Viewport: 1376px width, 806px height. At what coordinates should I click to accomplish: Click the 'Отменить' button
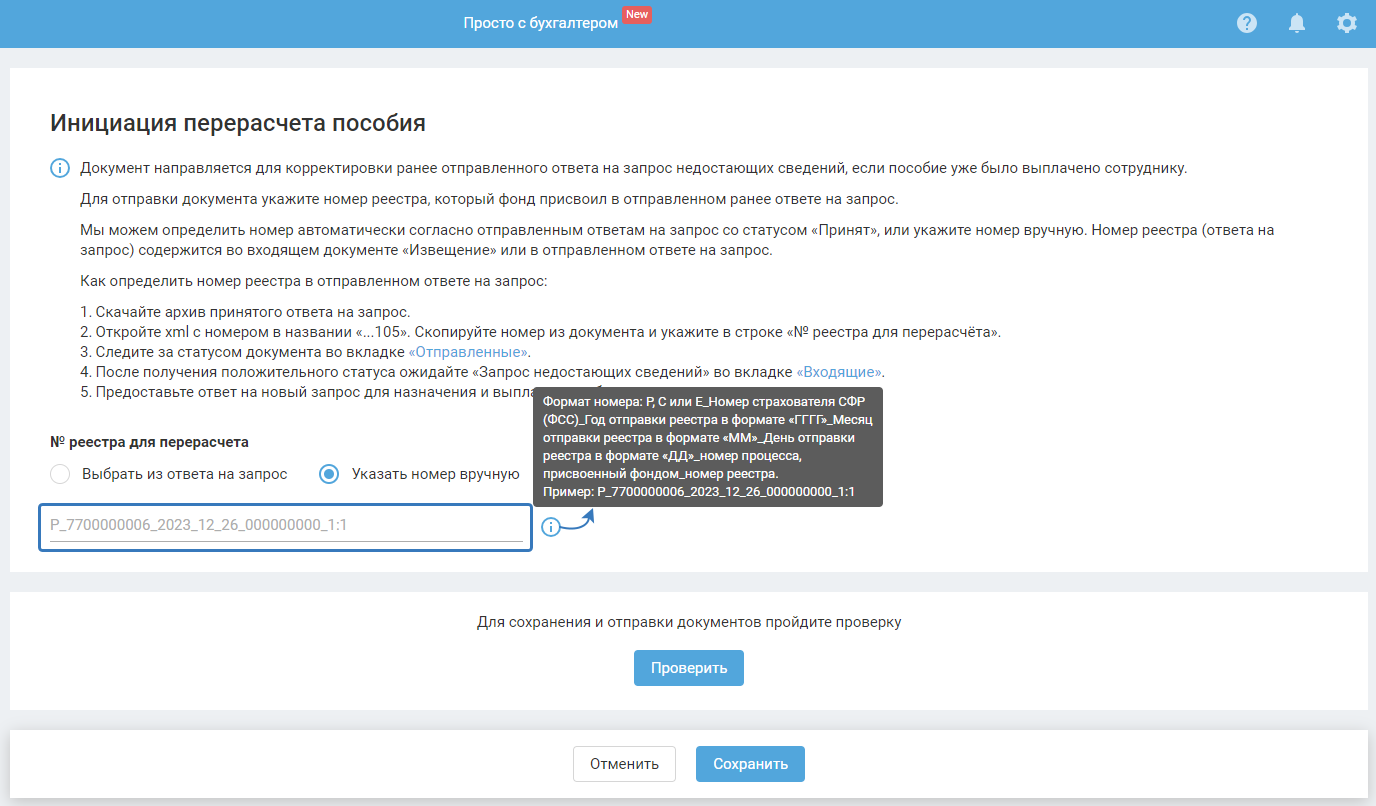coord(624,764)
